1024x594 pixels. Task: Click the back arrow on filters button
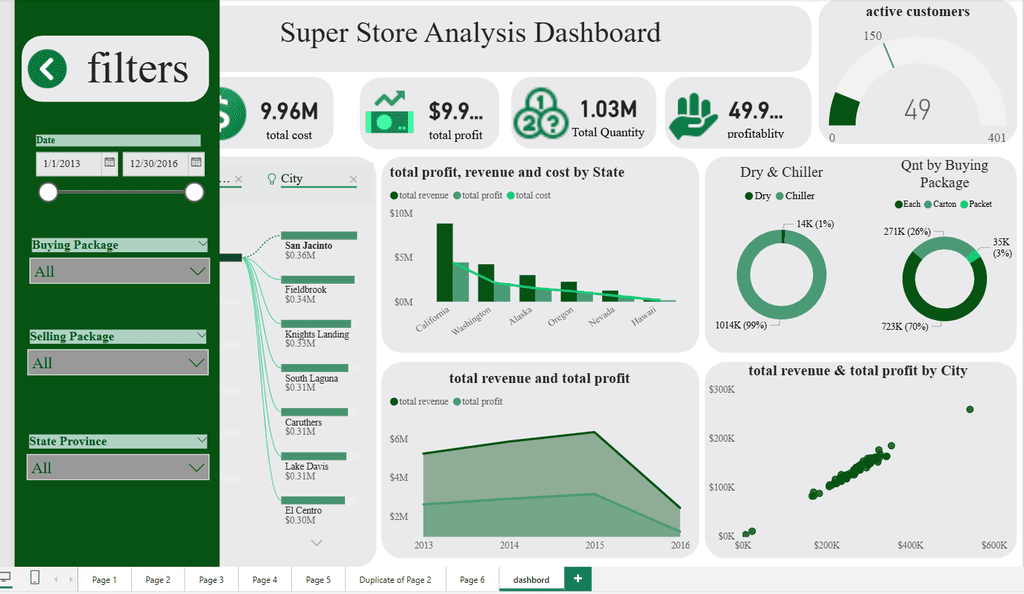[x=48, y=69]
